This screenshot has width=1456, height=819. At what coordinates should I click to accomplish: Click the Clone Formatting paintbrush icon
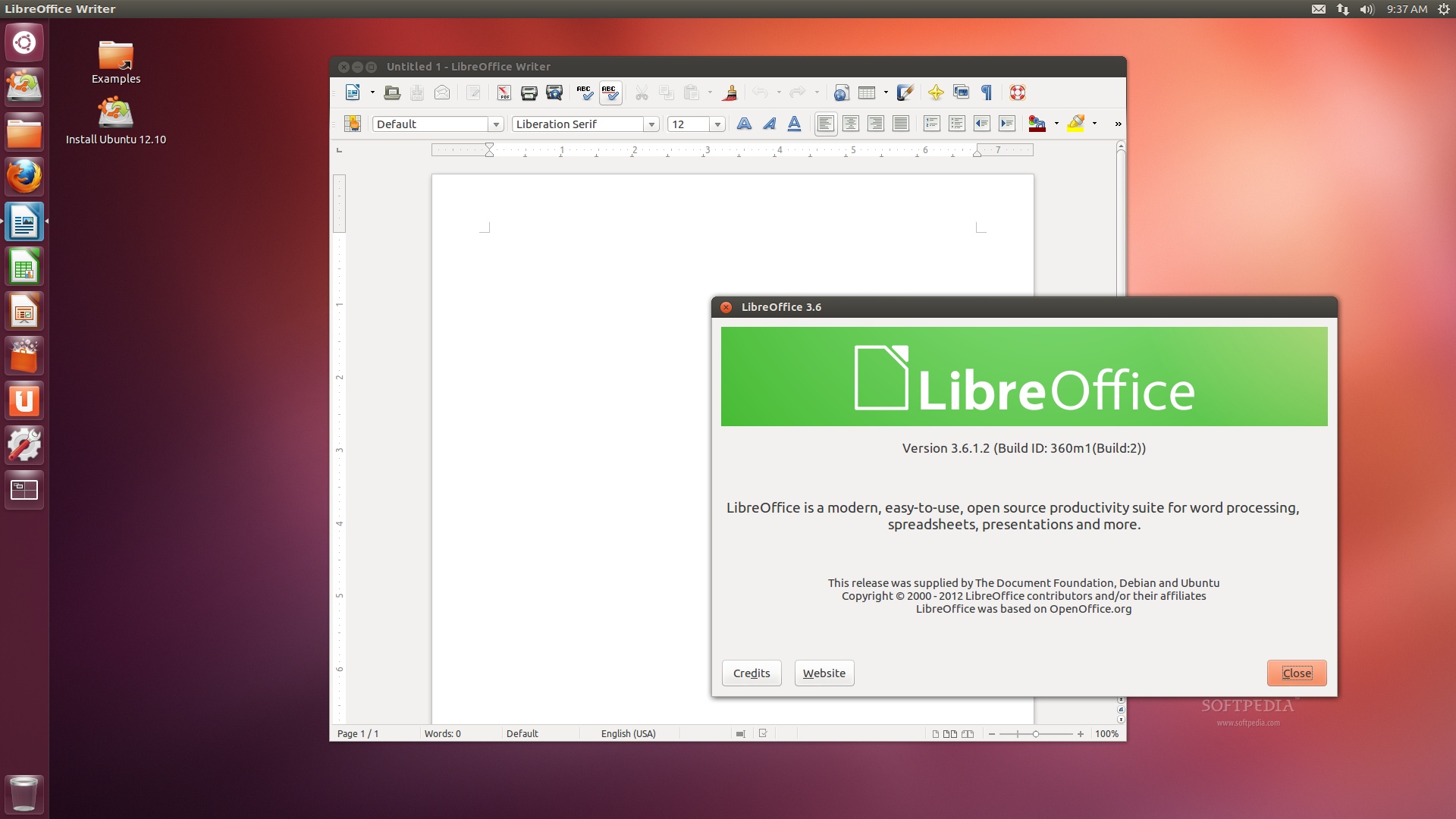[x=730, y=93]
